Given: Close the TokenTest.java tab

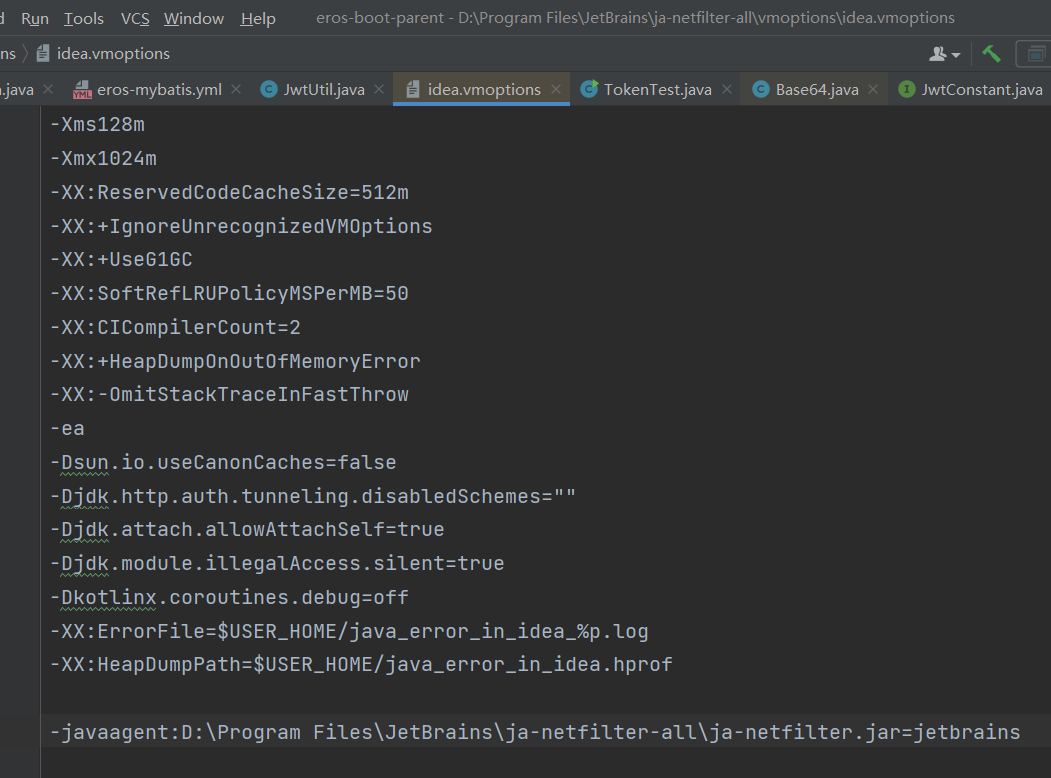Looking at the screenshot, I should click(x=726, y=88).
